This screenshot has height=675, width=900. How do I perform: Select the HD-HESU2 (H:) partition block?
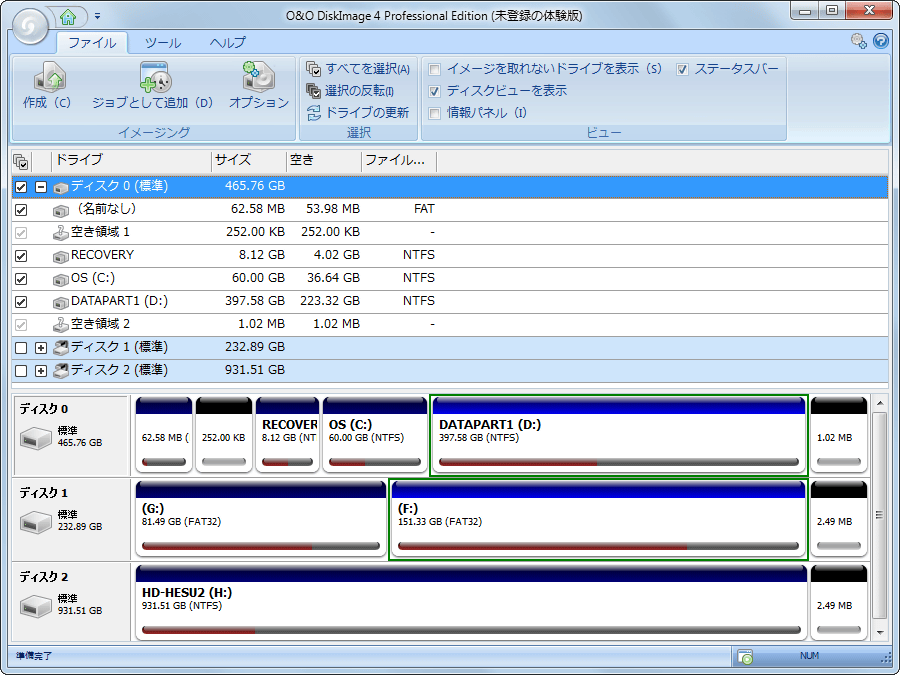pos(471,603)
